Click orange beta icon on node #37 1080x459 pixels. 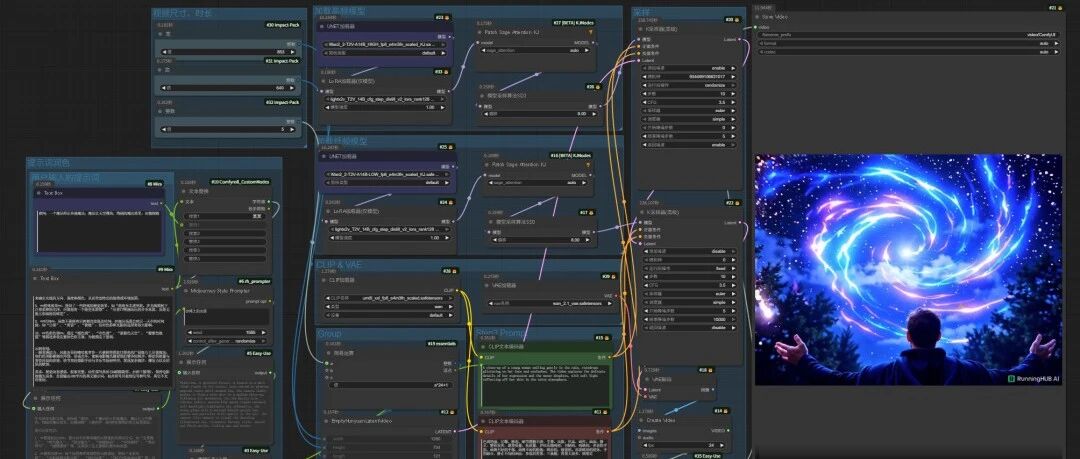pyautogui.click(x=590, y=32)
